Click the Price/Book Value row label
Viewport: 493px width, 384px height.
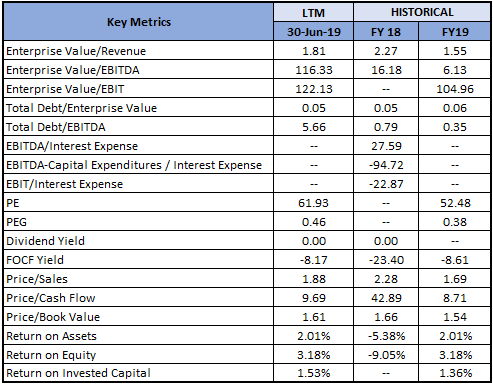tap(53, 317)
